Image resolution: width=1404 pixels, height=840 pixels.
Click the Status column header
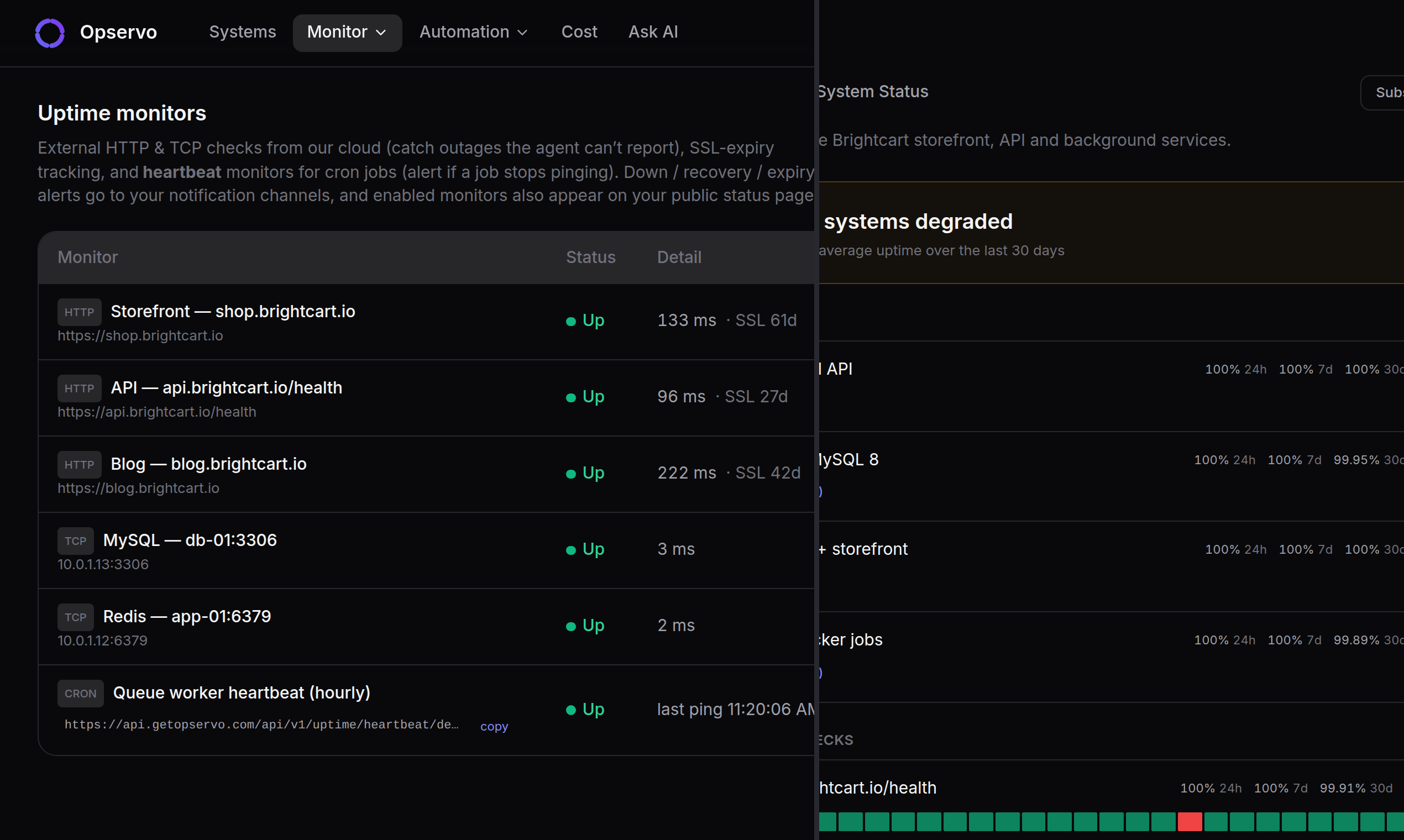click(590, 257)
